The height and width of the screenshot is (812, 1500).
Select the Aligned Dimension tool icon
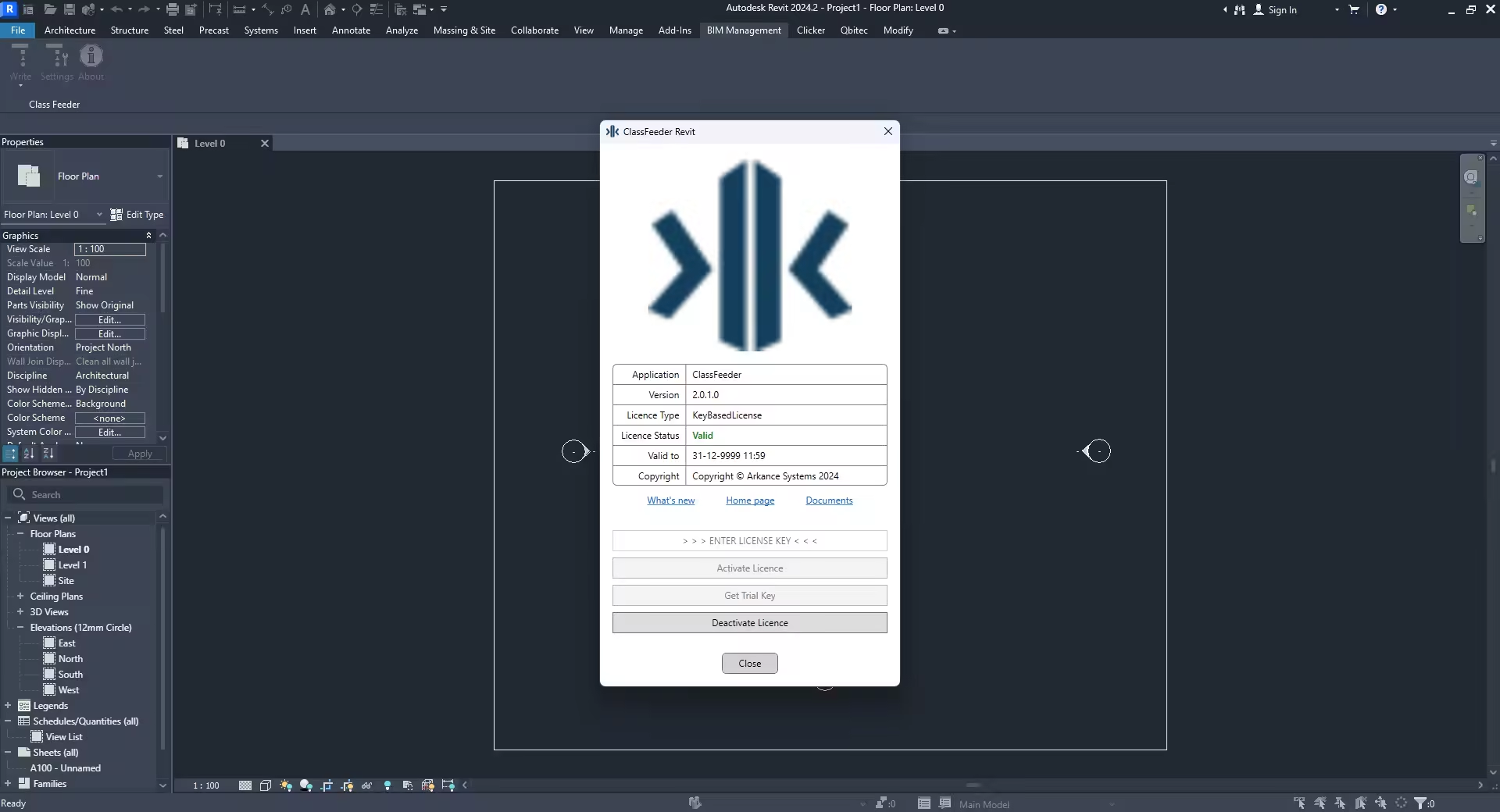[x=268, y=9]
